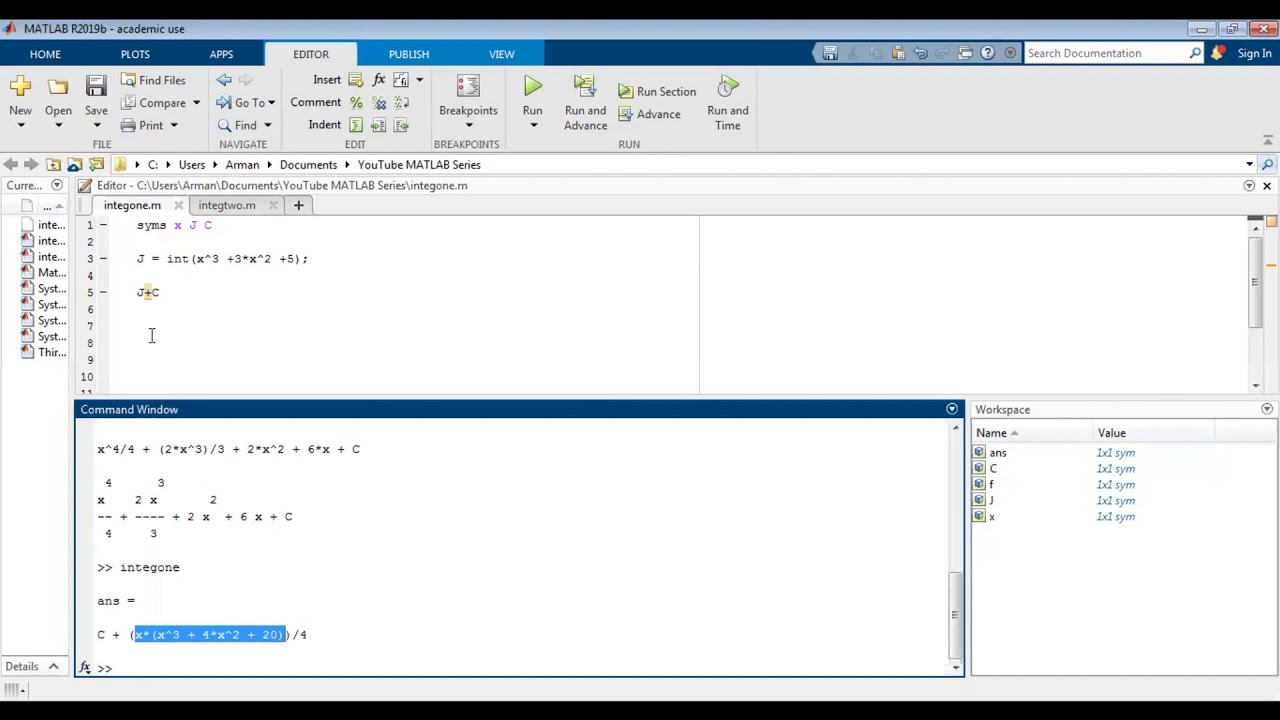Expand the Compare dropdown arrow

196,103
